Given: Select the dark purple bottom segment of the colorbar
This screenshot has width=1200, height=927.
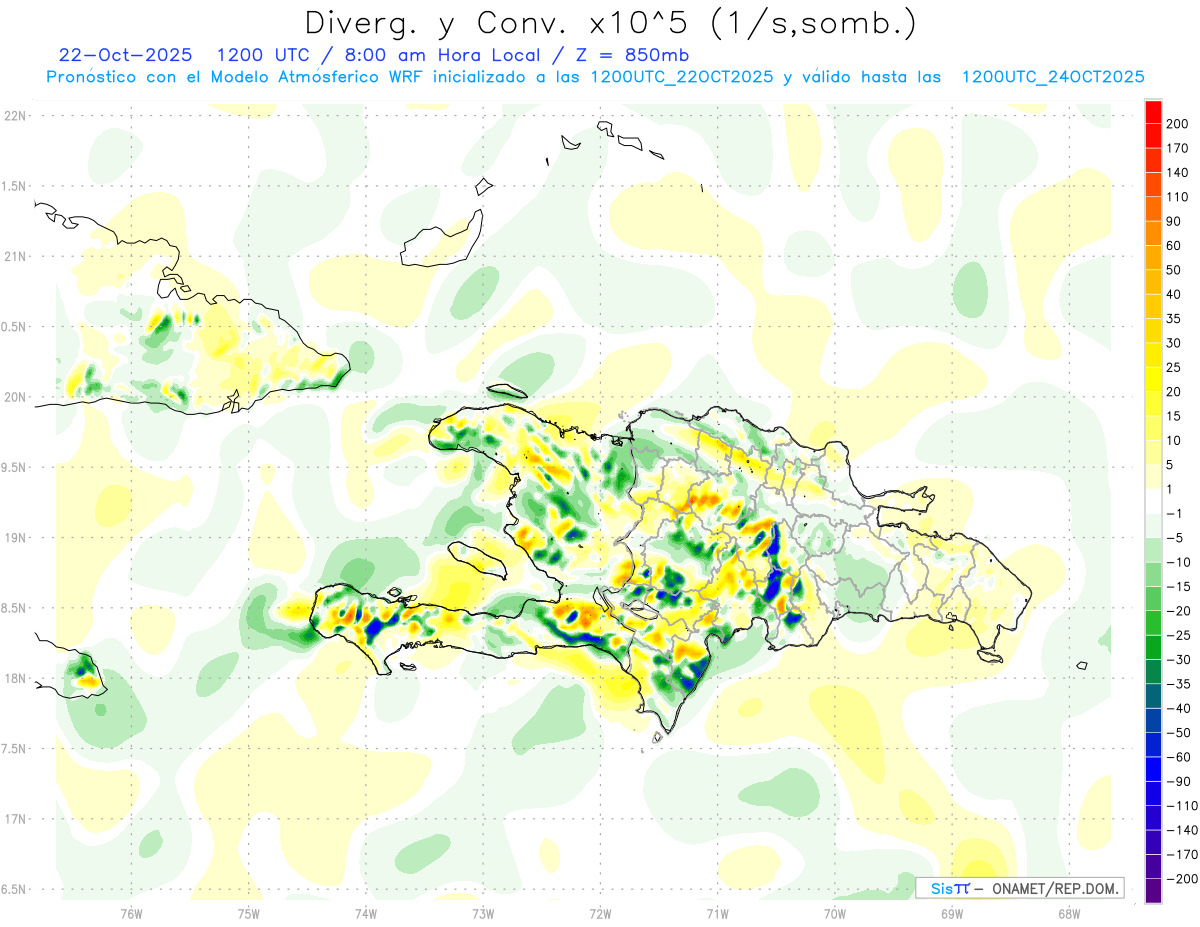Looking at the screenshot, I should (x=1154, y=892).
